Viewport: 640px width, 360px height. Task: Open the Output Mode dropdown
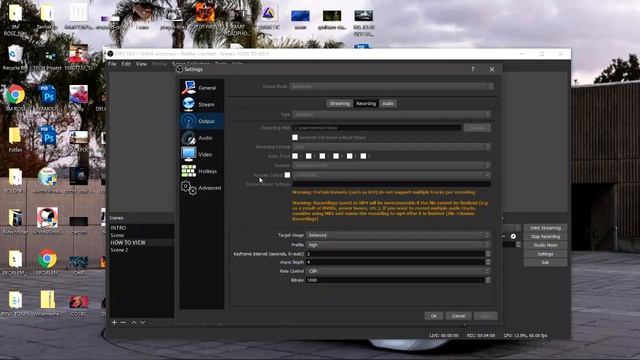391,86
